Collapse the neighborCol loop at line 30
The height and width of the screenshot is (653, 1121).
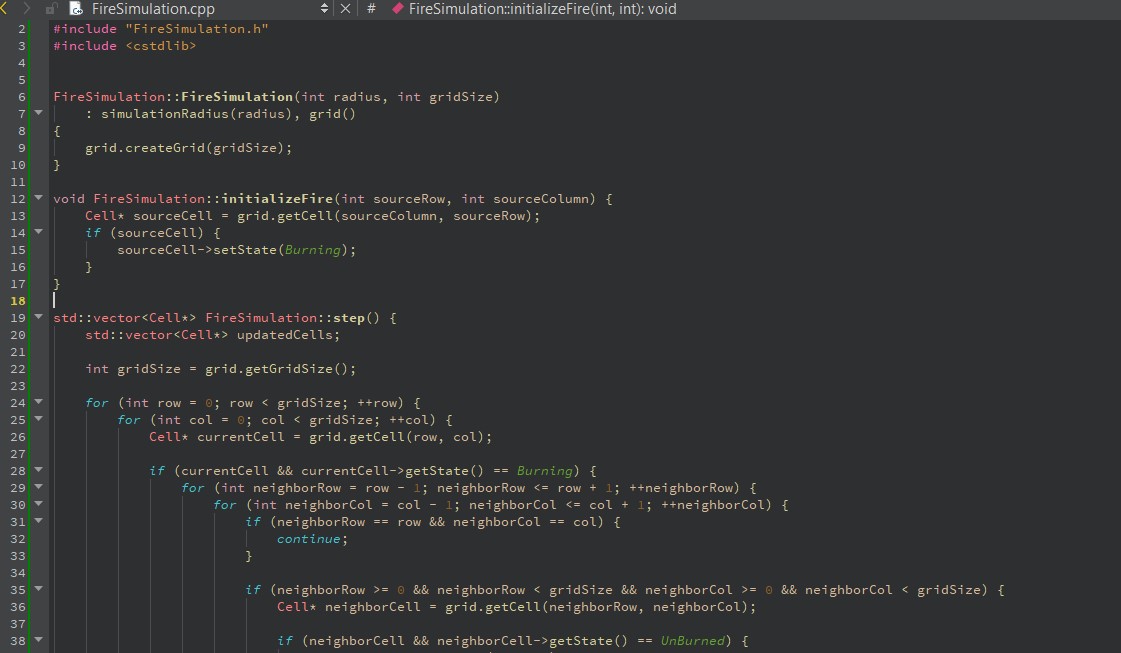coord(38,504)
